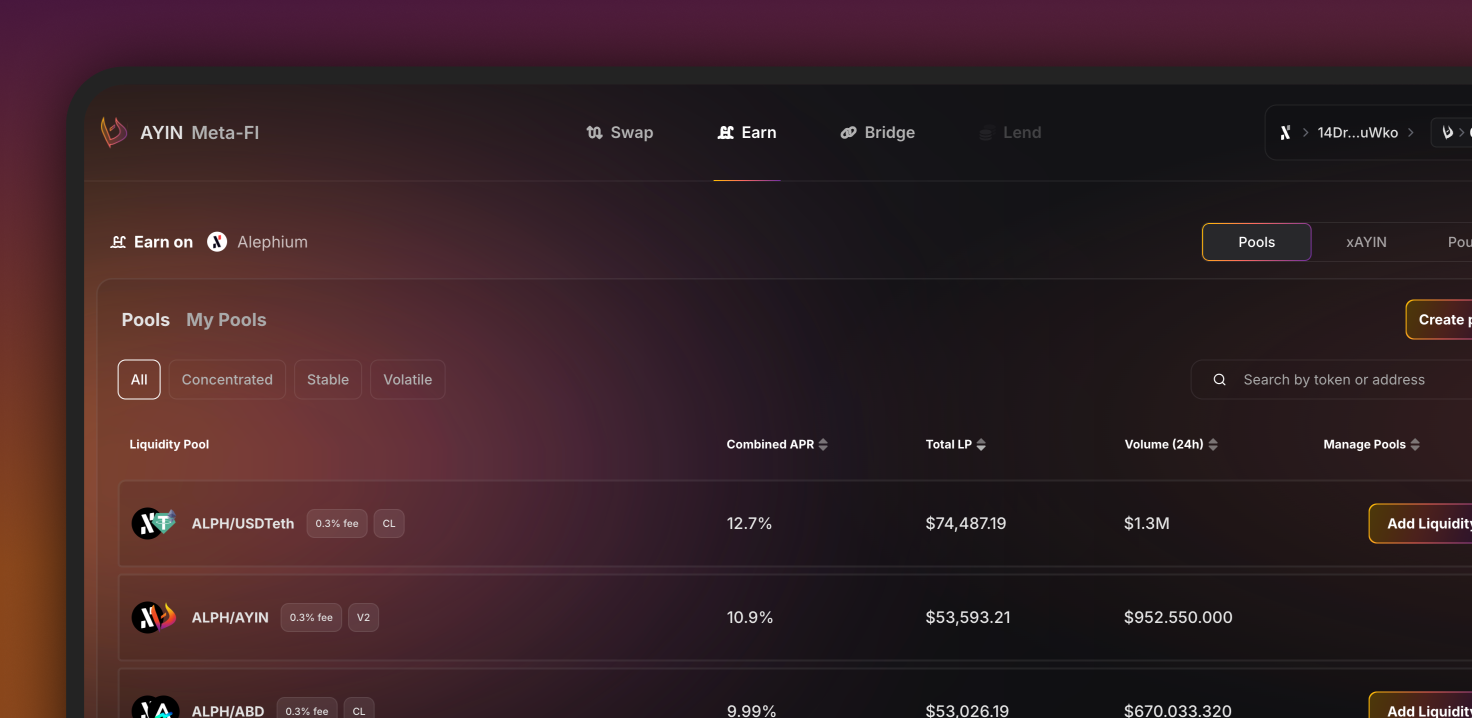Click the ALPH/ABD token pair icon
Viewport: 1472px width, 718px height.
155,708
